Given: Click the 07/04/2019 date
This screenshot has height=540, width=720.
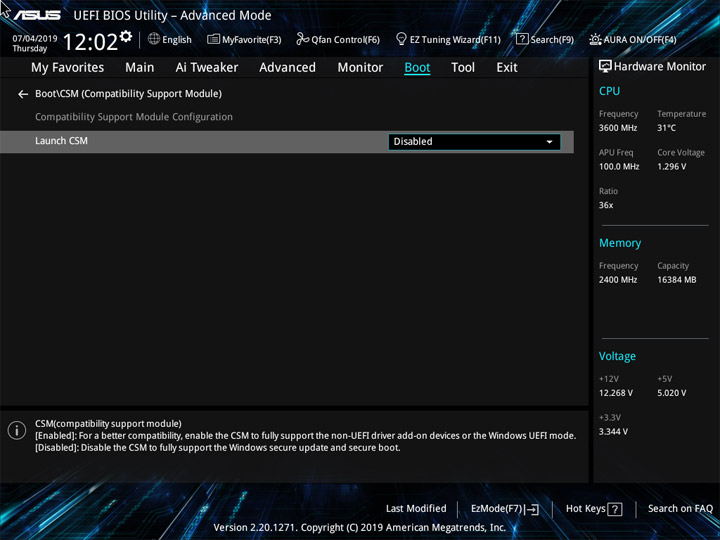Looking at the screenshot, I should click(x=35, y=39).
